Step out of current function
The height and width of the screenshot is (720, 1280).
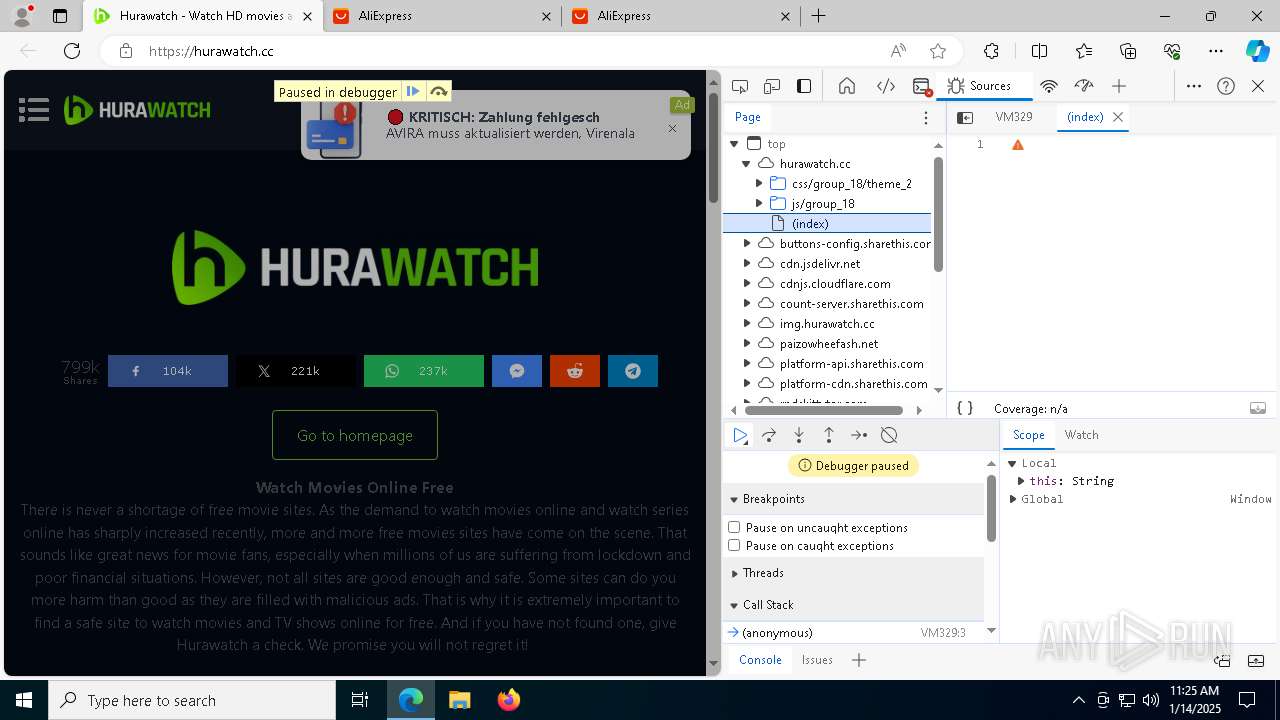click(829, 435)
